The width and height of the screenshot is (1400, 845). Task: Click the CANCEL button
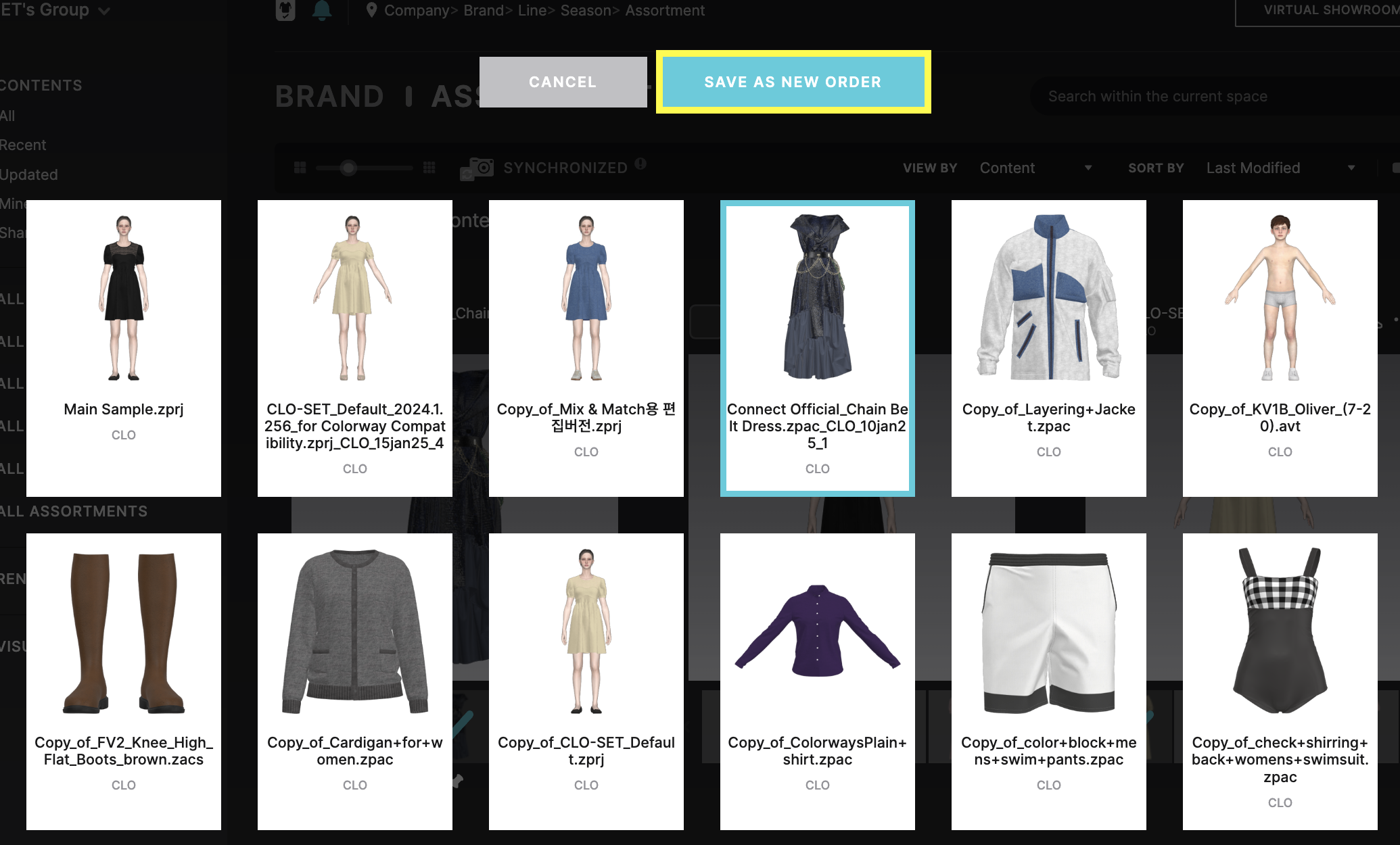click(563, 82)
